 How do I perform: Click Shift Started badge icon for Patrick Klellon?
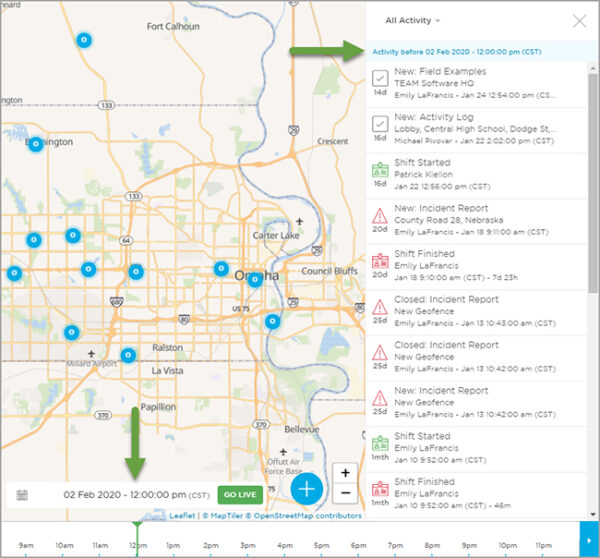tap(380, 170)
